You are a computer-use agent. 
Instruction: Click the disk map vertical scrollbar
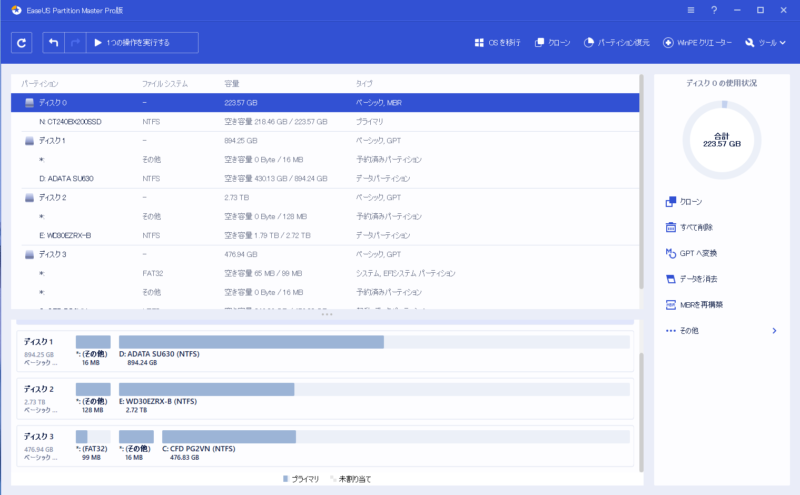tap(641, 412)
